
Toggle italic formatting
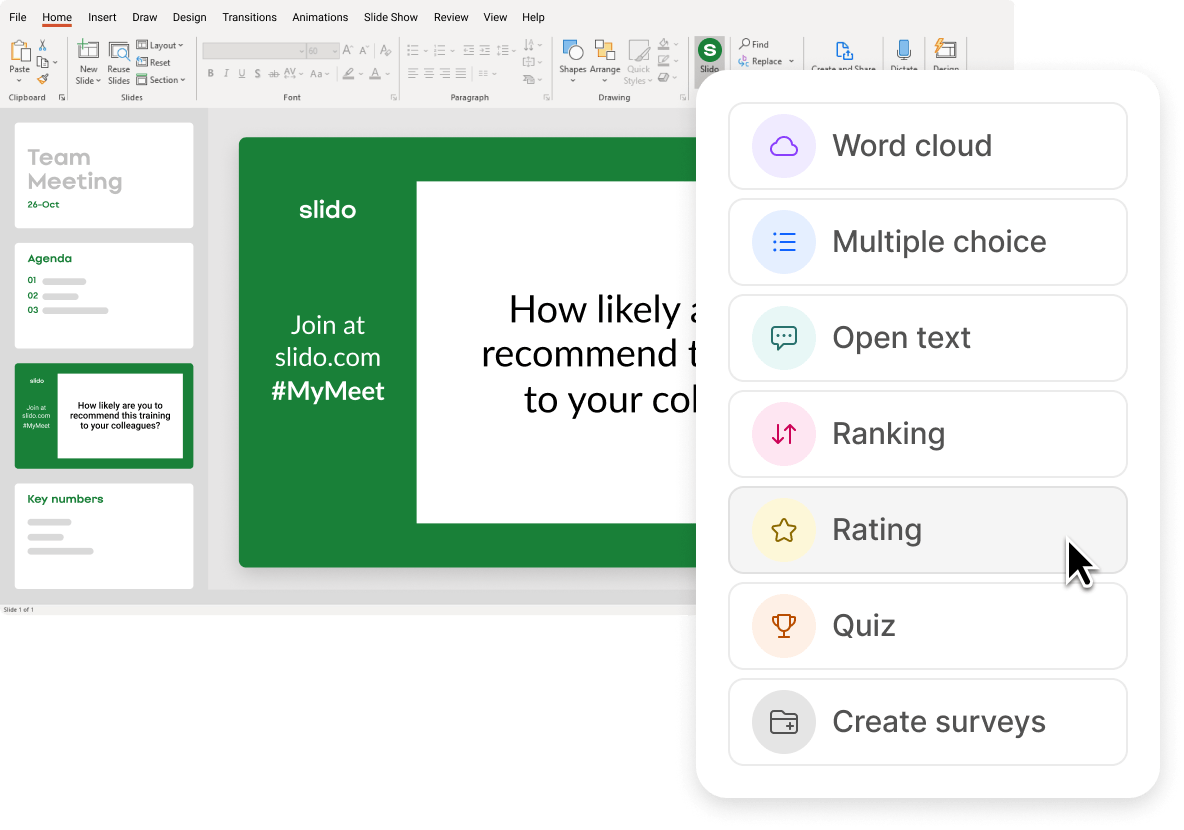tap(226, 73)
